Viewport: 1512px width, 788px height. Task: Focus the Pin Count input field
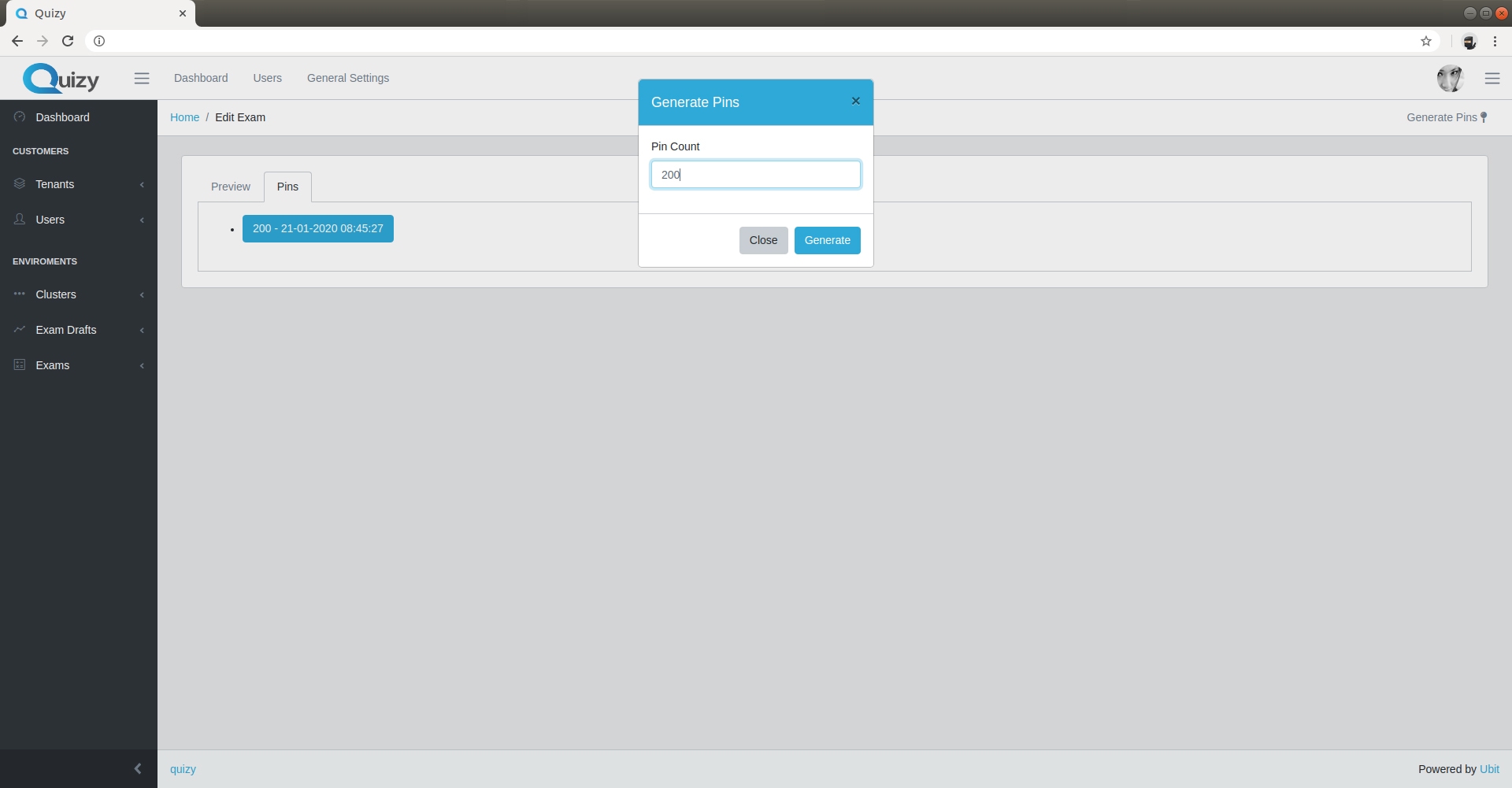(755, 175)
